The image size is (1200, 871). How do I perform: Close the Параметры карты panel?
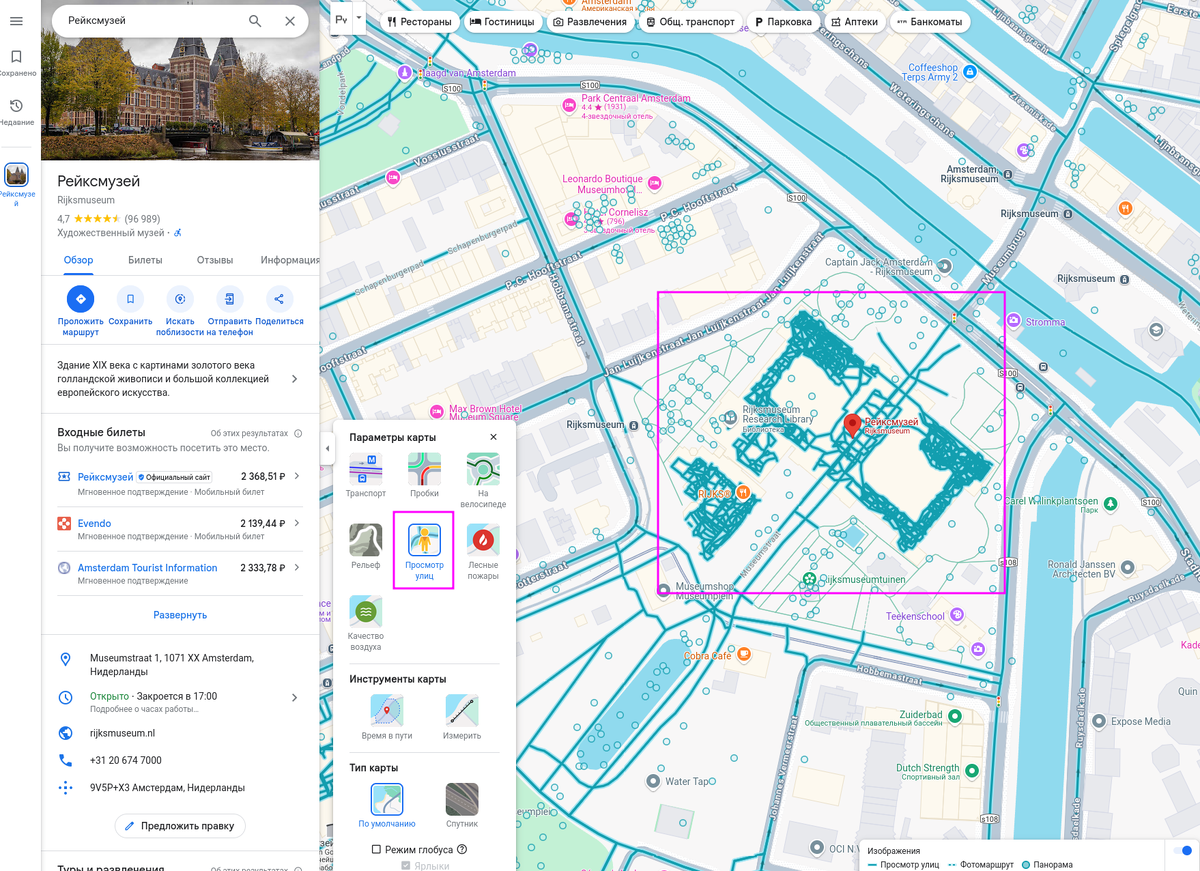[493, 437]
